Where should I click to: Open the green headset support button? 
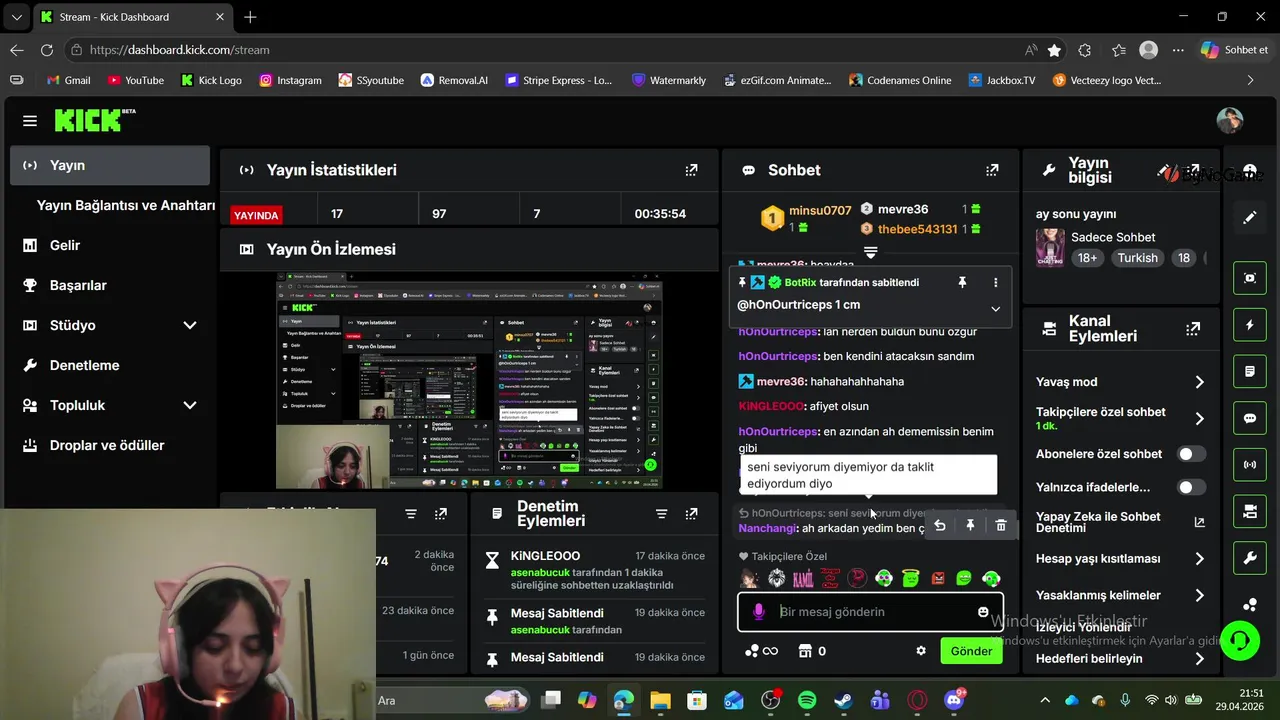pos(1240,640)
